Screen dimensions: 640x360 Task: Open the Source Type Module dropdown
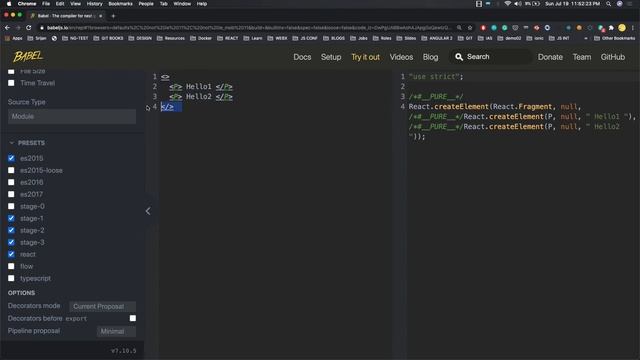click(x=72, y=116)
